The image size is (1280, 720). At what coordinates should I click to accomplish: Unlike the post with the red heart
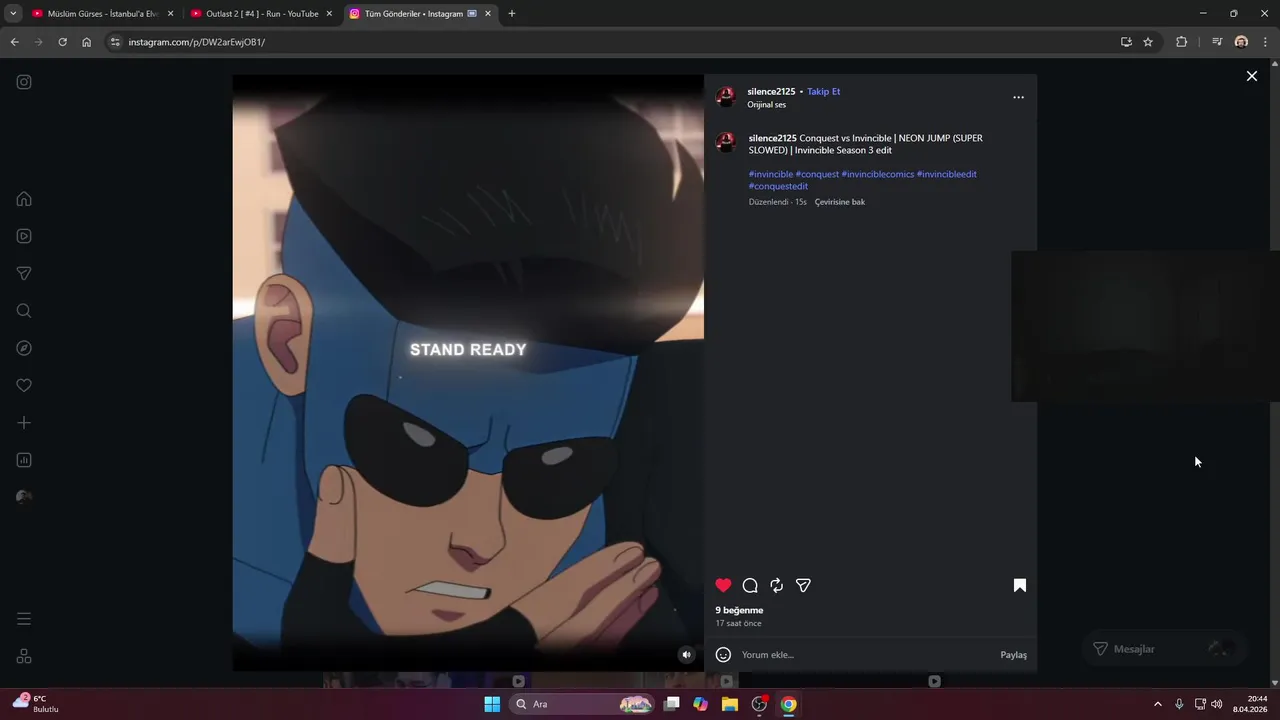[723, 585]
